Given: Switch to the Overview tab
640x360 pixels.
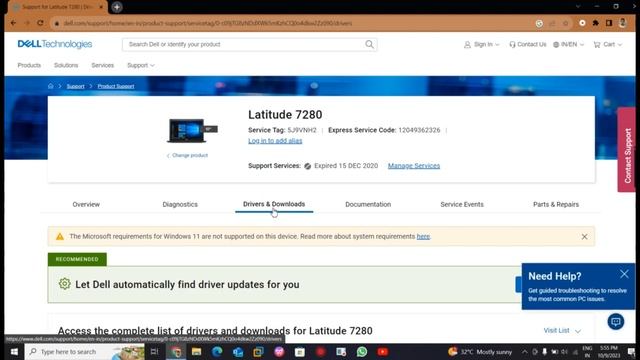Looking at the screenshot, I should (86, 204).
